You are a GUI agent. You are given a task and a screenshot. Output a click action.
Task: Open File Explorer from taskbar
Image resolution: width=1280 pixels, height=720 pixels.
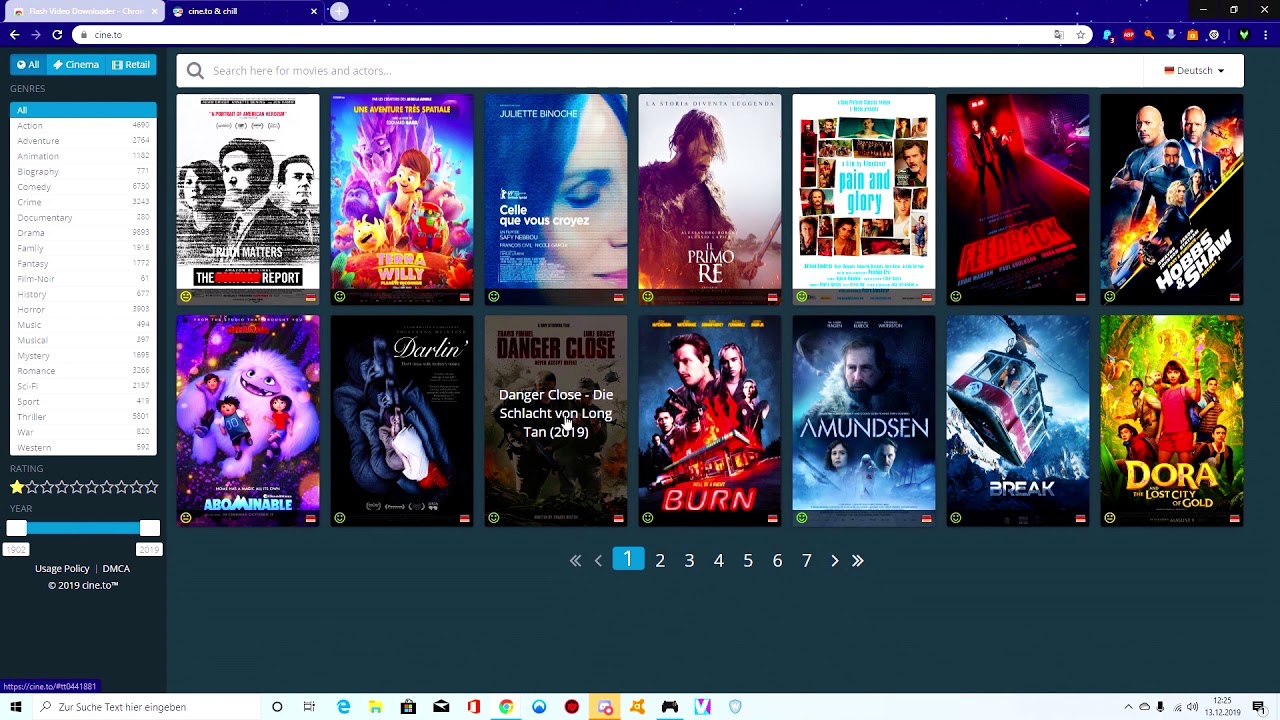[x=376, y=707]
